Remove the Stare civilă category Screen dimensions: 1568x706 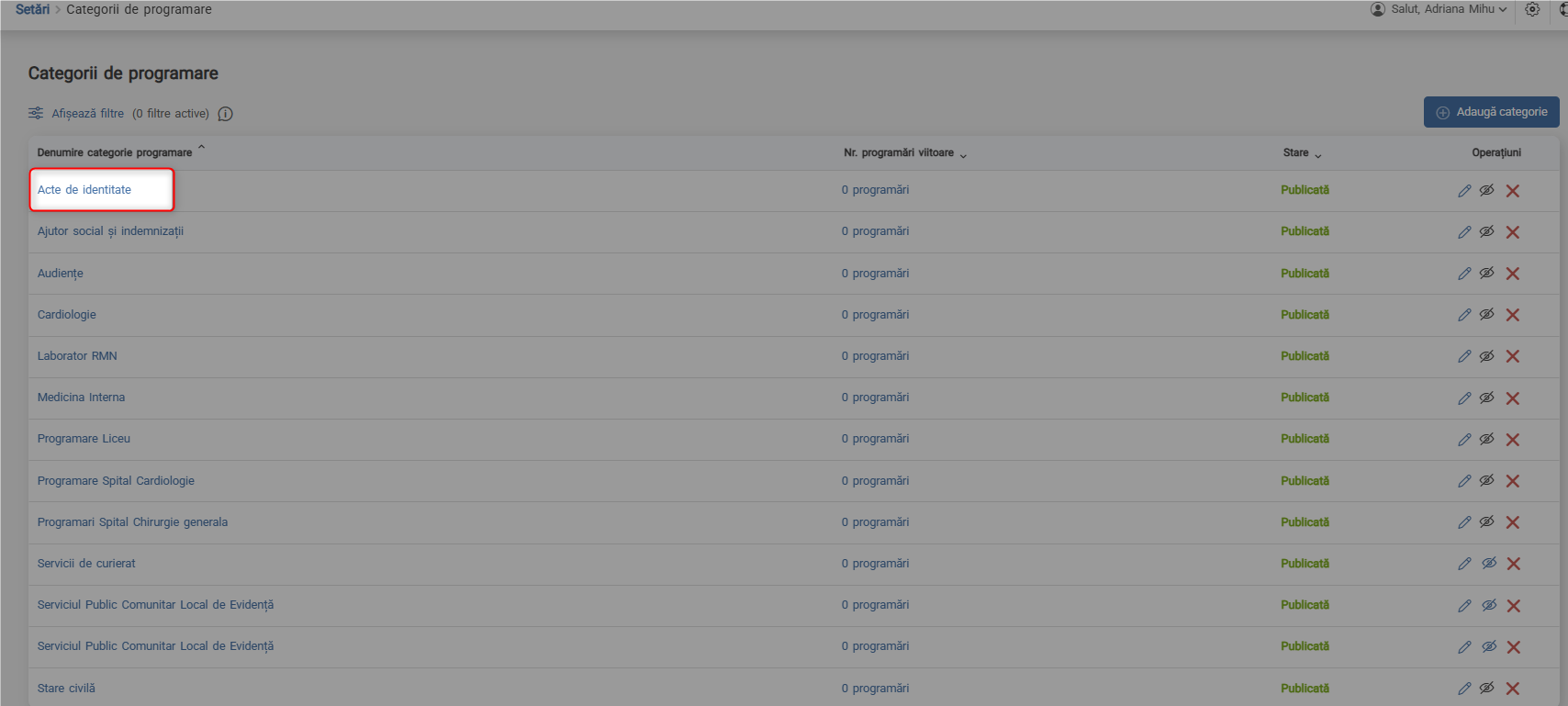(x=1513, y=689)
